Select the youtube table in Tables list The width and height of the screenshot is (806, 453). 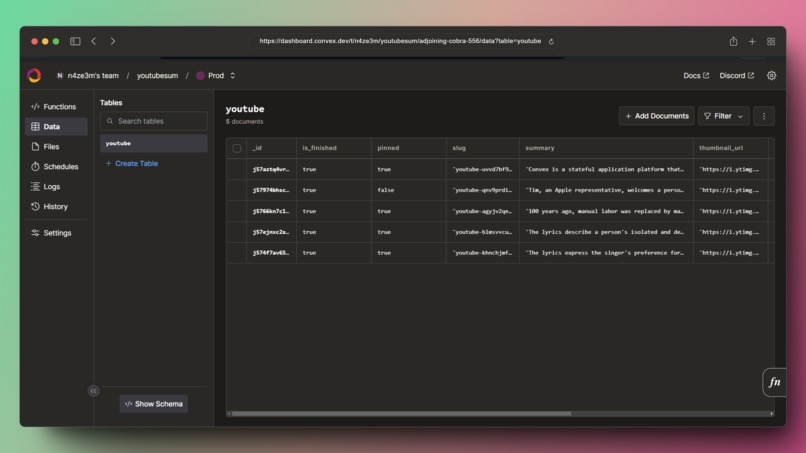(154, 143)
